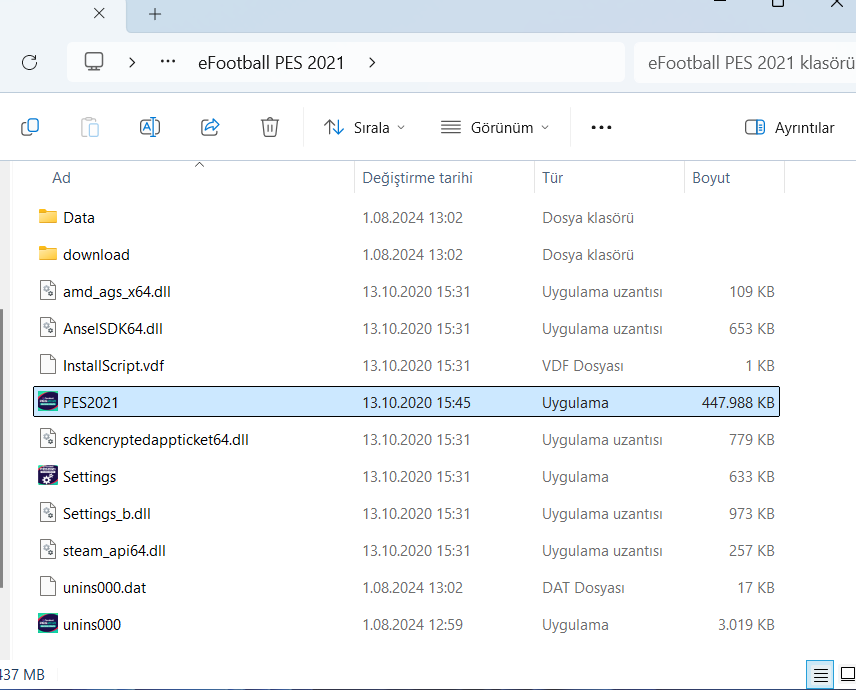Select the Settings_b.dll file icon
Screen dimensions: 856x690
point(48,513)
